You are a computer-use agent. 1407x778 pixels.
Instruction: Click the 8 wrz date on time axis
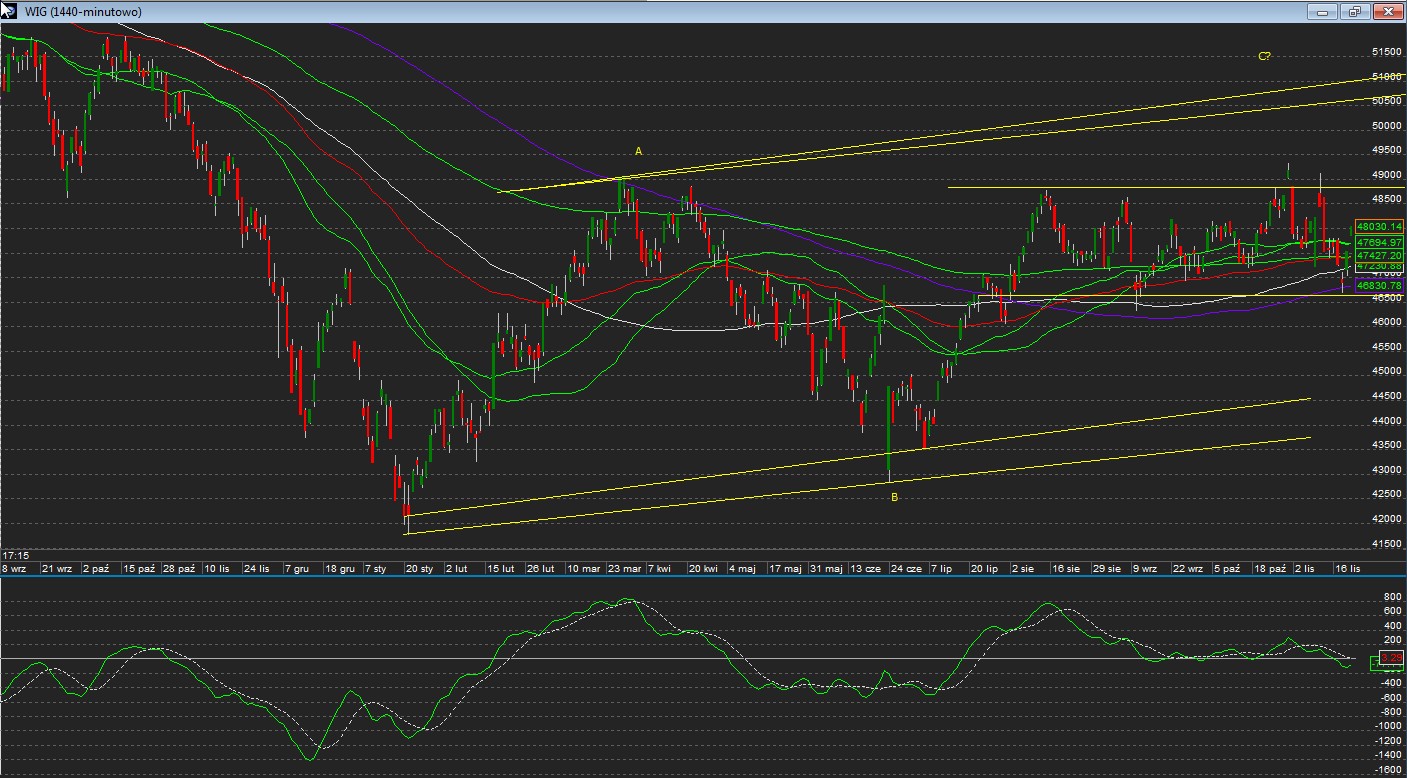pos(16,568)
